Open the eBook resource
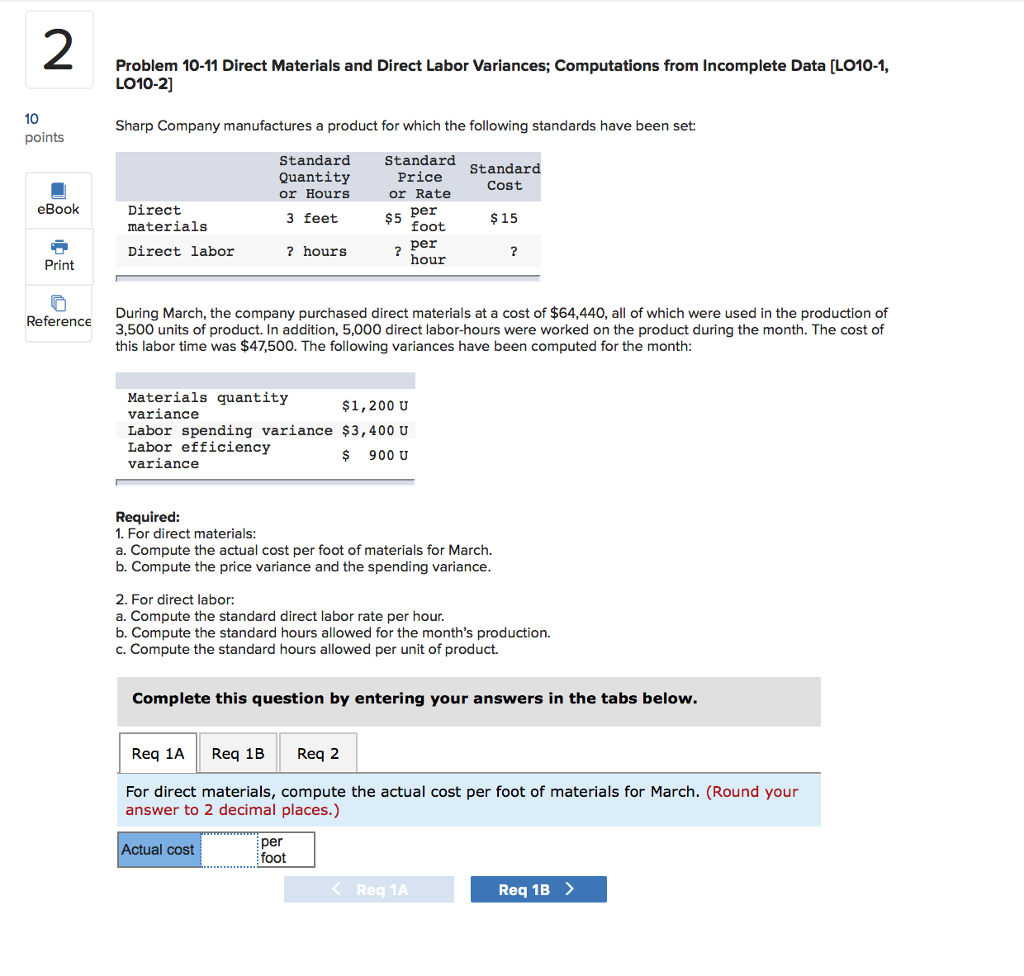This screenshot has width=1024, height=976. pyautogui.click(x=57, y=200)
